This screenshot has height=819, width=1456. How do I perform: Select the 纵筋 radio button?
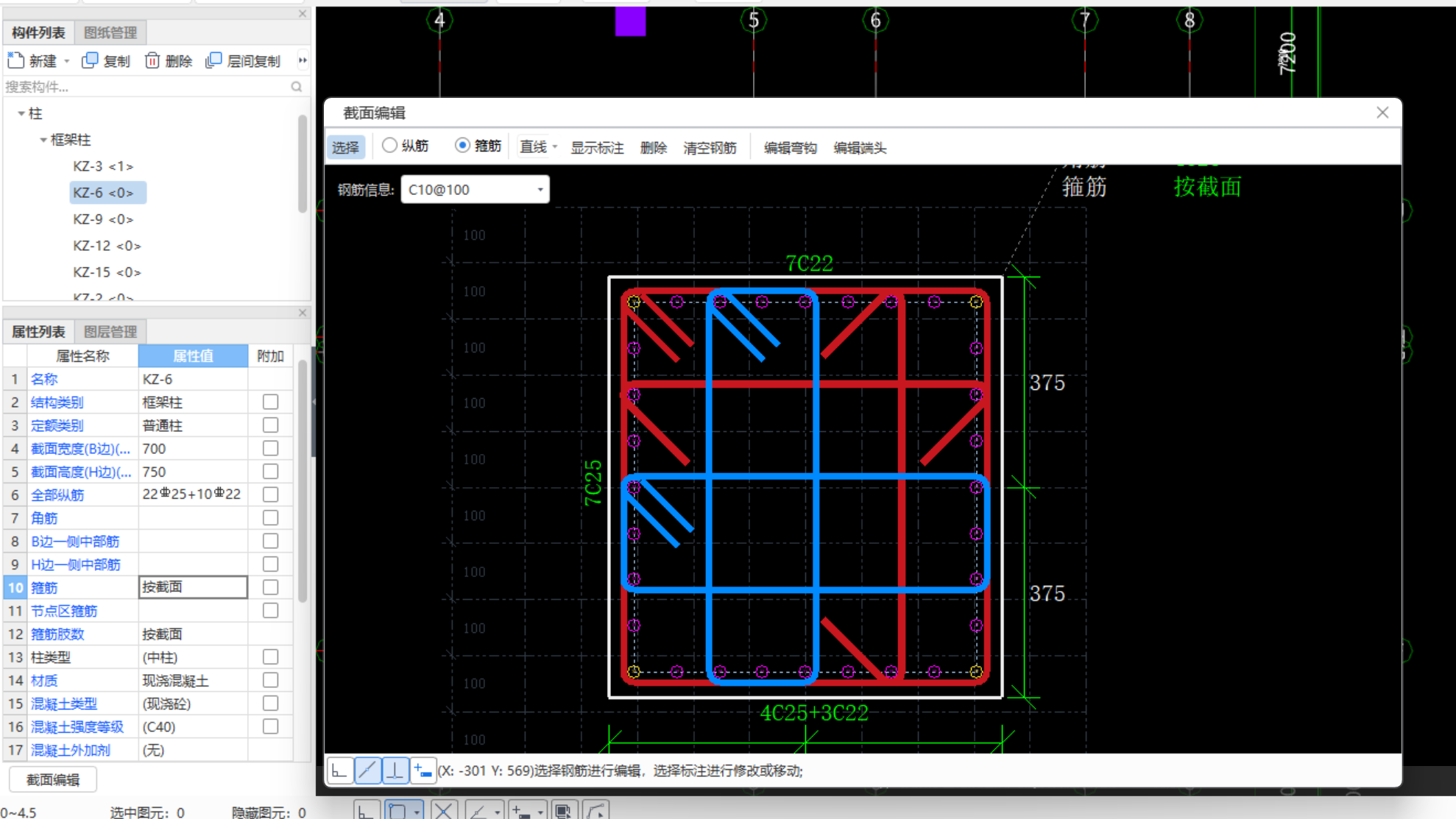pos(389,145)
